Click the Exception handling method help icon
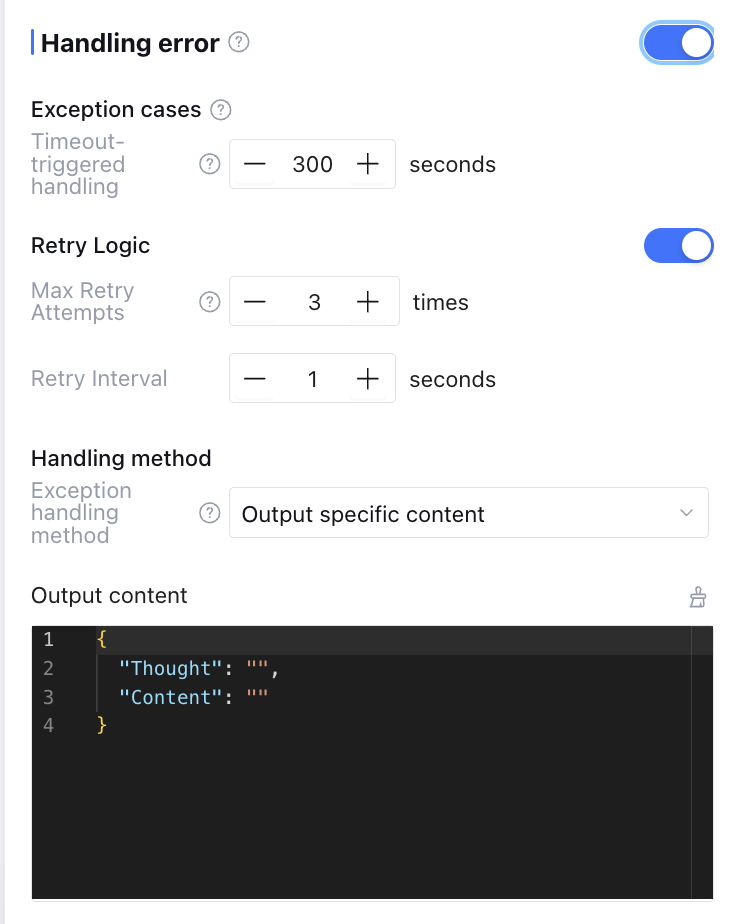Image resolution: width=732 pixels, height=924 pixels. [209, 513]
